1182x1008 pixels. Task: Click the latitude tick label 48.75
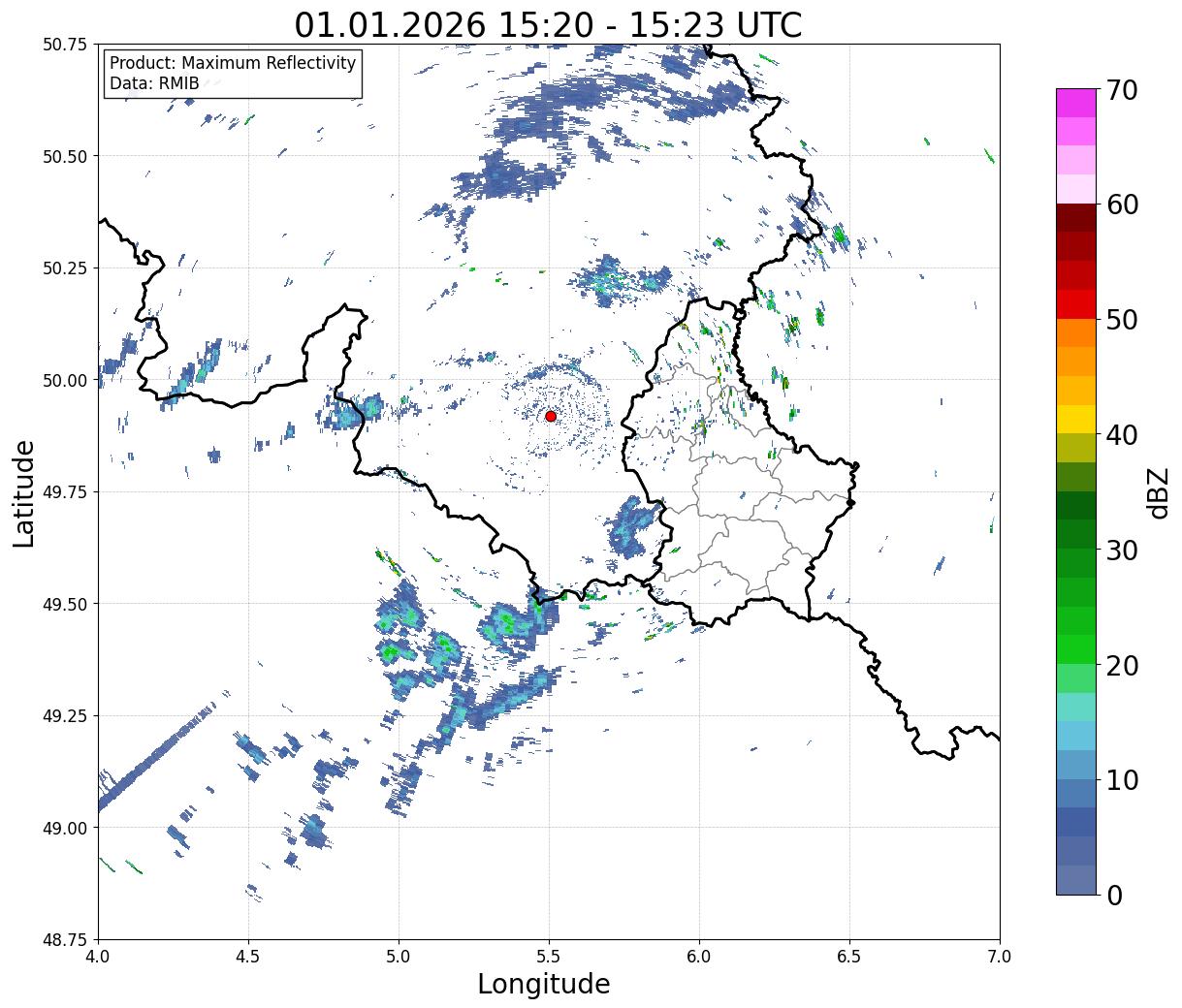click(65, 940)
